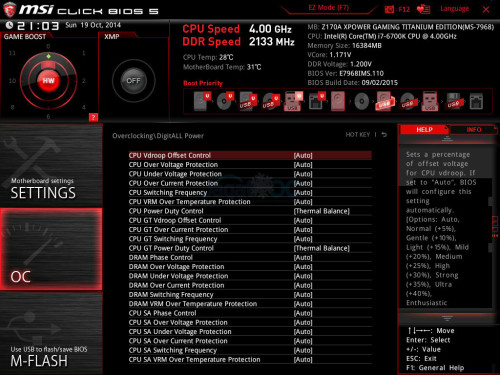Select the CPU SA Over Current Protection row
Image resolution: width=500 pixels, height=375 pixels.
(250, 341)
